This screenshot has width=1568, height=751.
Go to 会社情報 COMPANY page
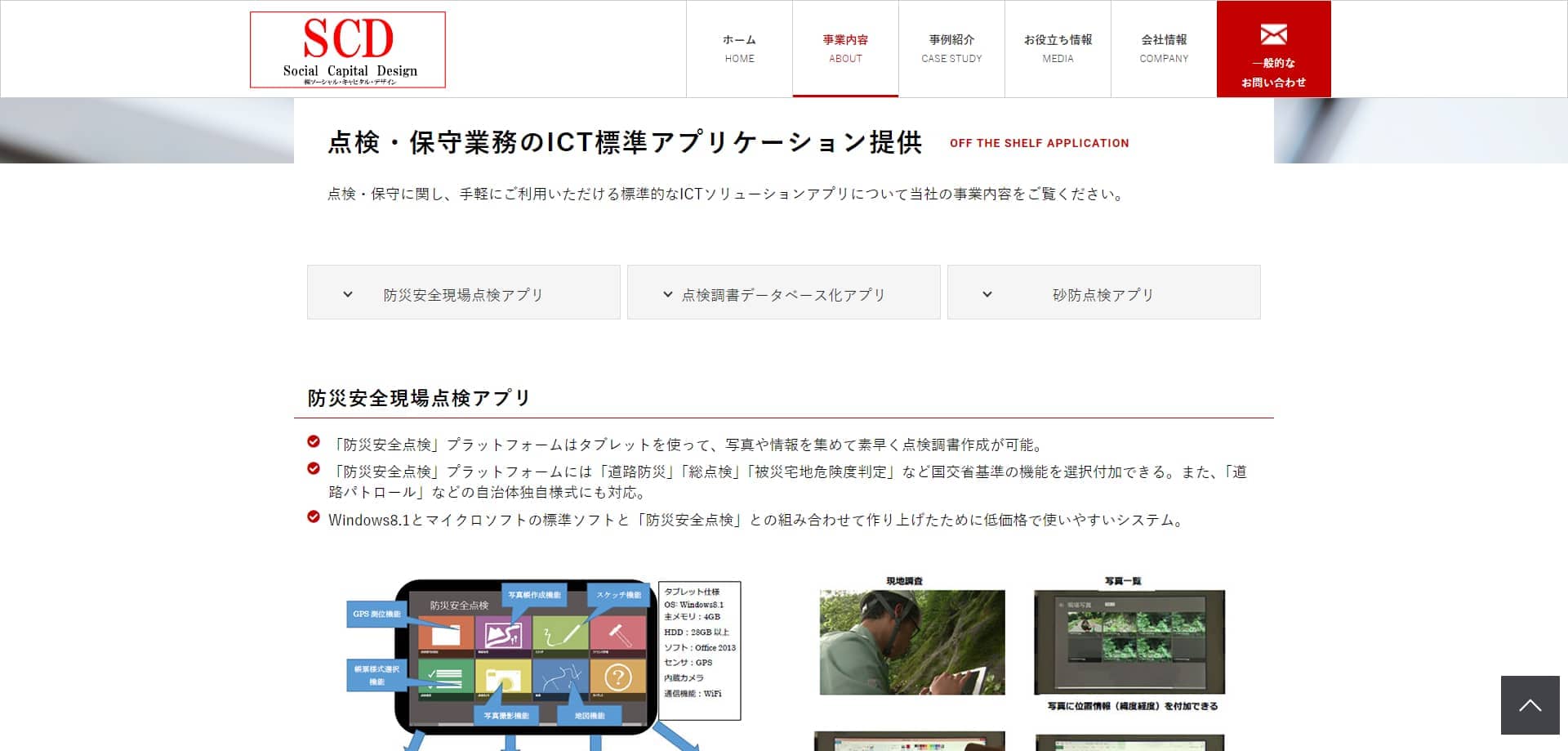(x=1164, y=49)
